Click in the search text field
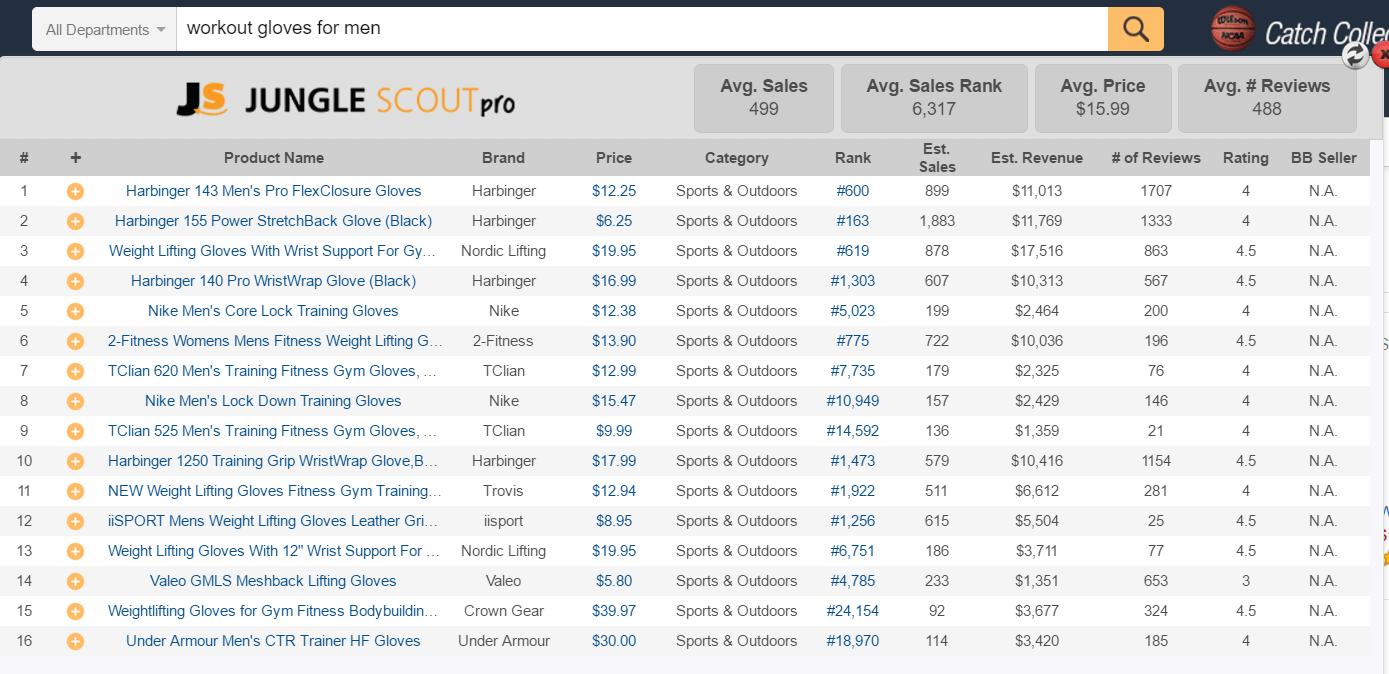 tap(640, 29)
